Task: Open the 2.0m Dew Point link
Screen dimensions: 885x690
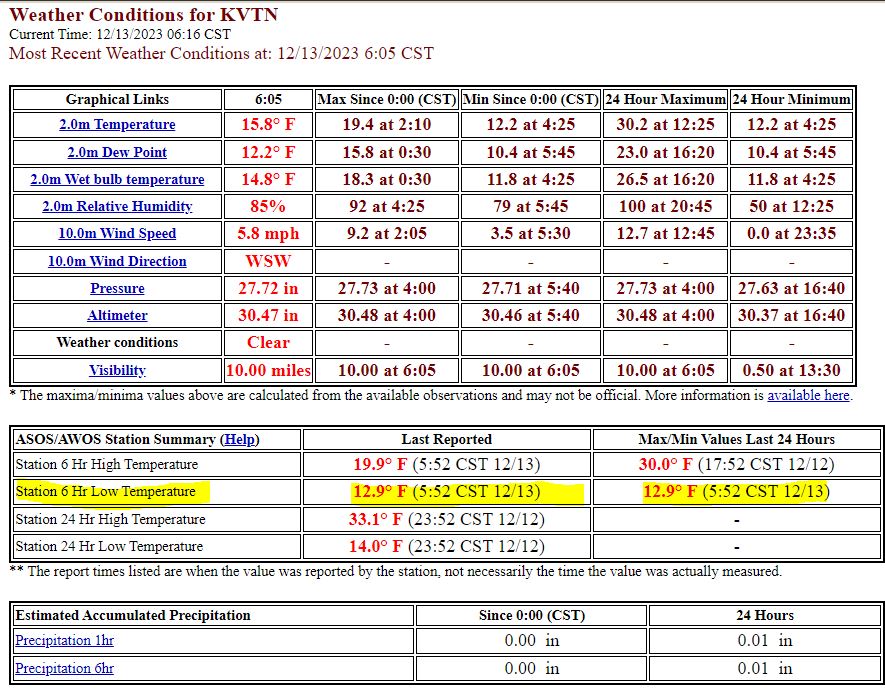Action: 117,152
